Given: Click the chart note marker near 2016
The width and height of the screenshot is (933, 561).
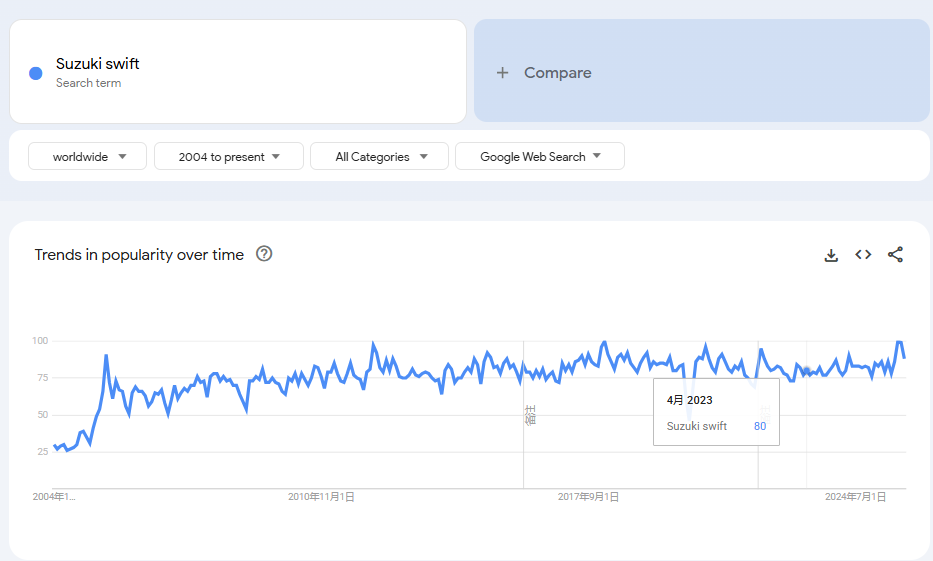Looking at the screenshot, I should [530, 415].
